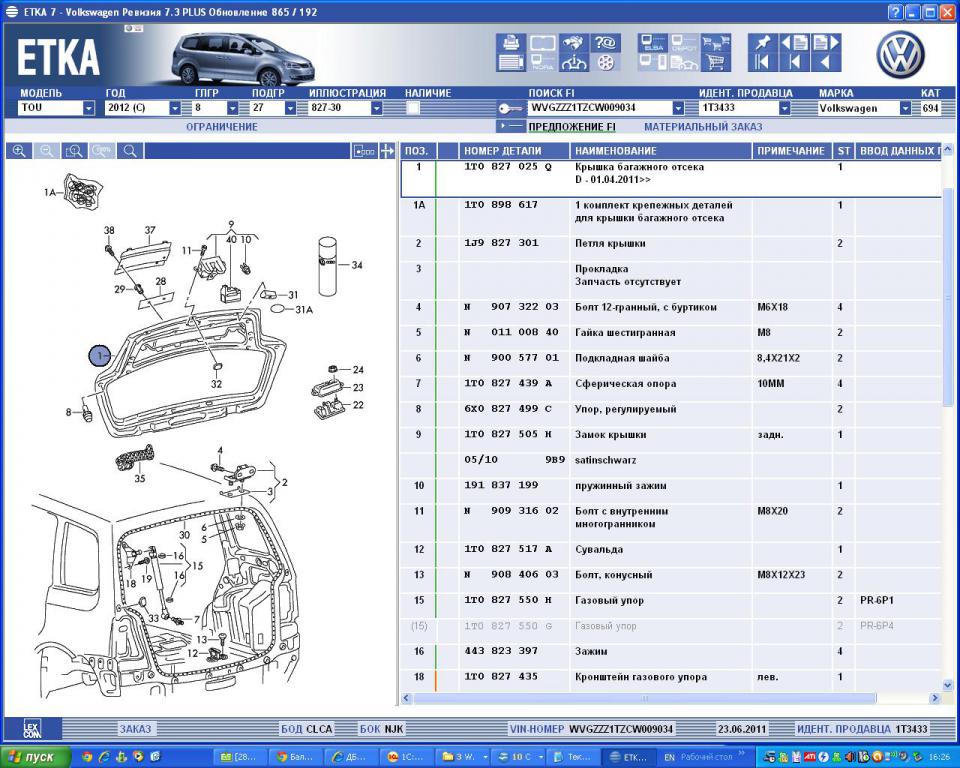Open the help question mark button in title bar

coord(895,12)
